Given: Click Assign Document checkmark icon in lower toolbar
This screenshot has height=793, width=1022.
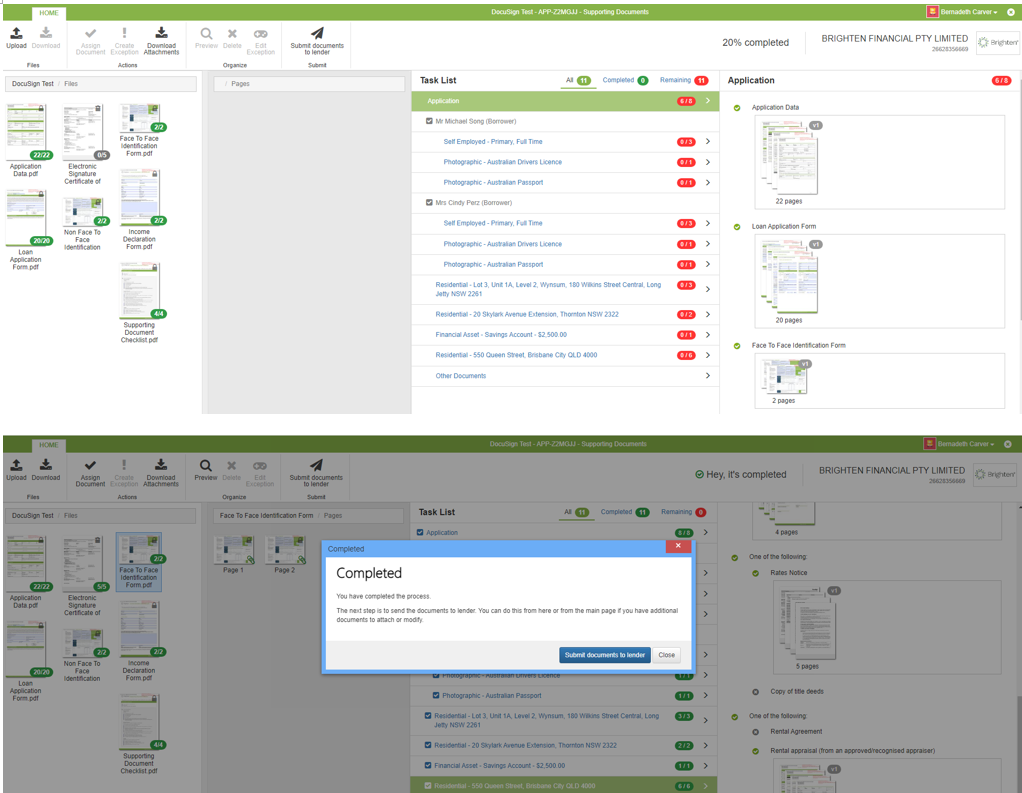Looking at the screenshot, I should point(90,466).
